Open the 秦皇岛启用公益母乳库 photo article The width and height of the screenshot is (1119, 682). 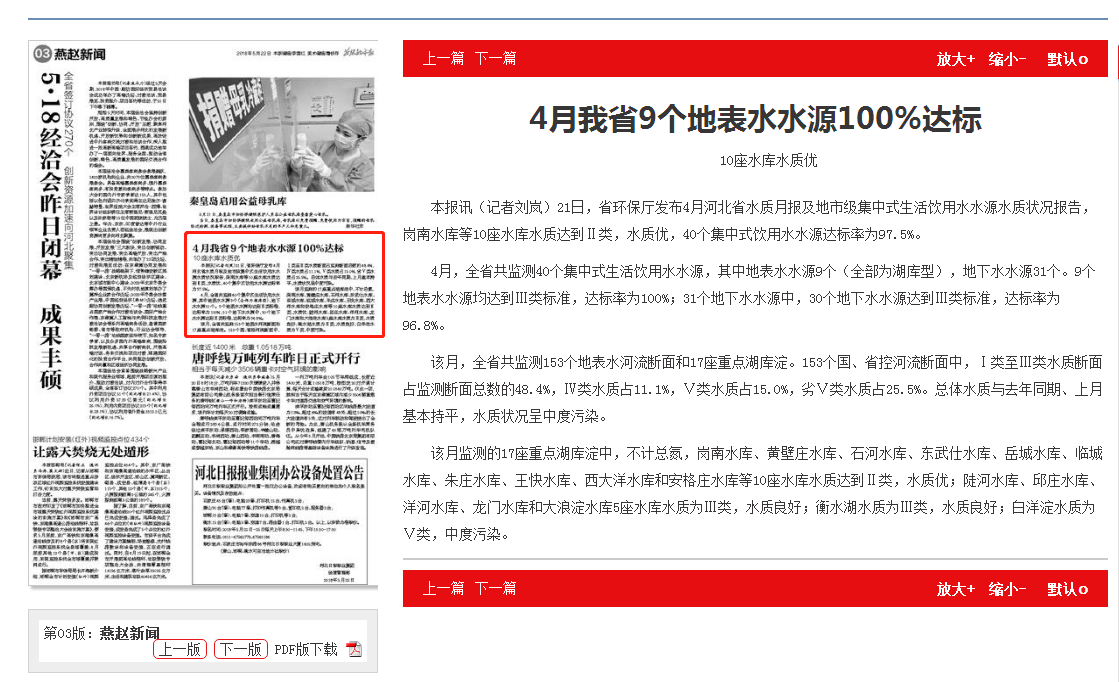[236, 199]
